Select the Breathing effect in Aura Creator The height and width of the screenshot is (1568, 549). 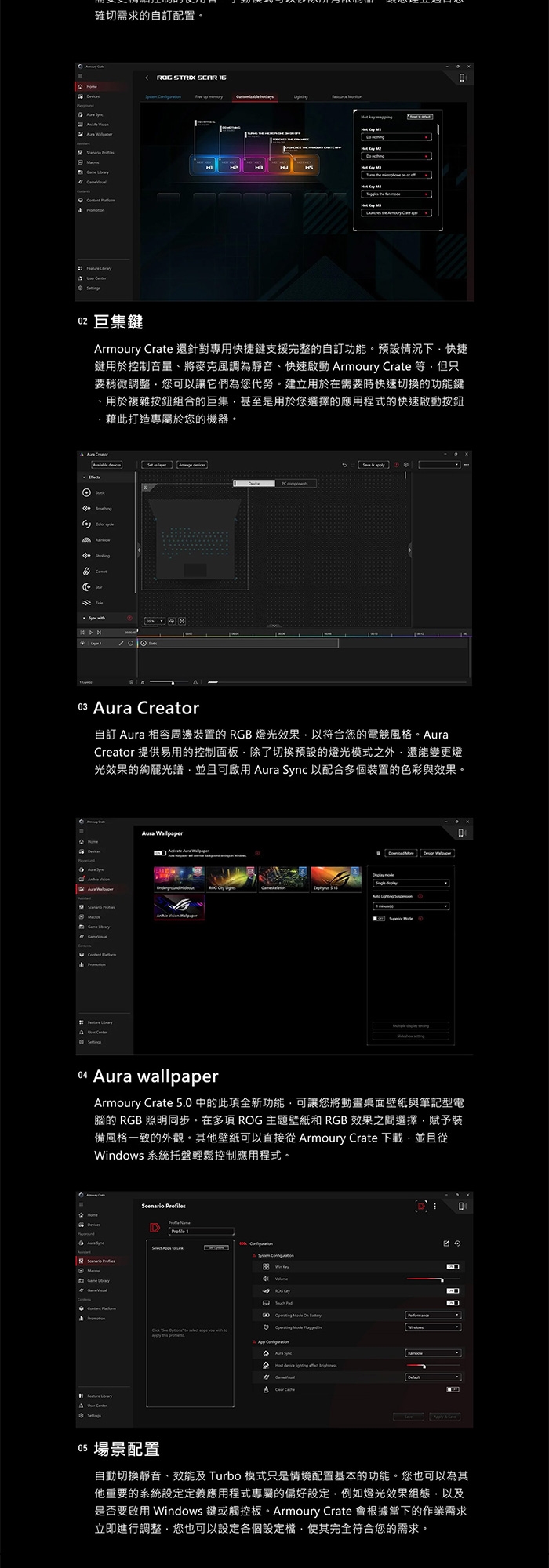[87, 508]
